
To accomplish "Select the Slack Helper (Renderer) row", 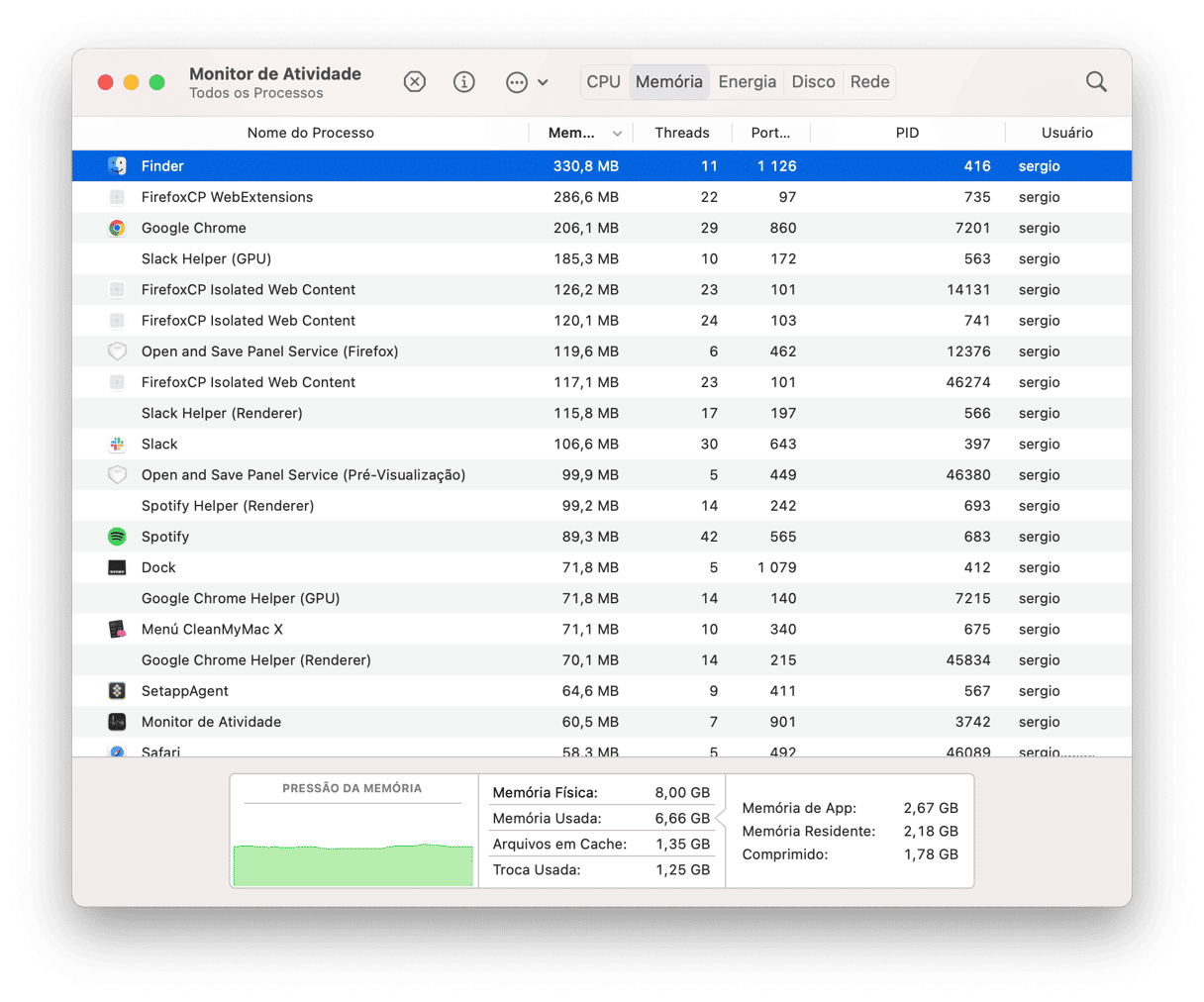I will (x=602, y=413).
